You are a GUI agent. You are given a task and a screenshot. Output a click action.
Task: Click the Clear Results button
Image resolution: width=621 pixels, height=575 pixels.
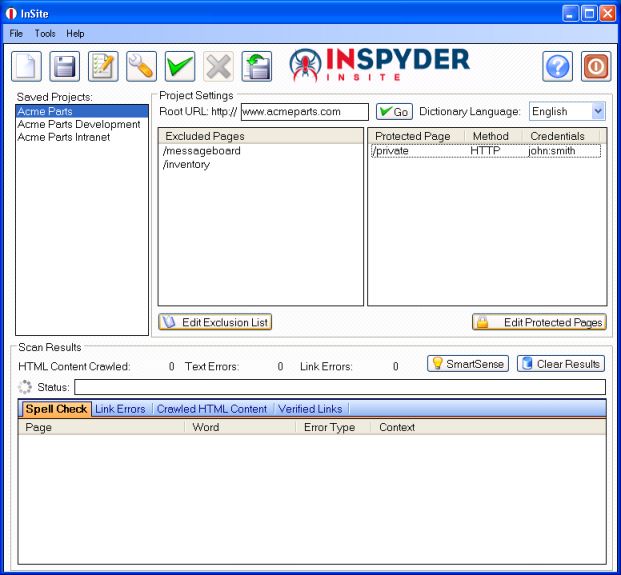coord(561,364)
